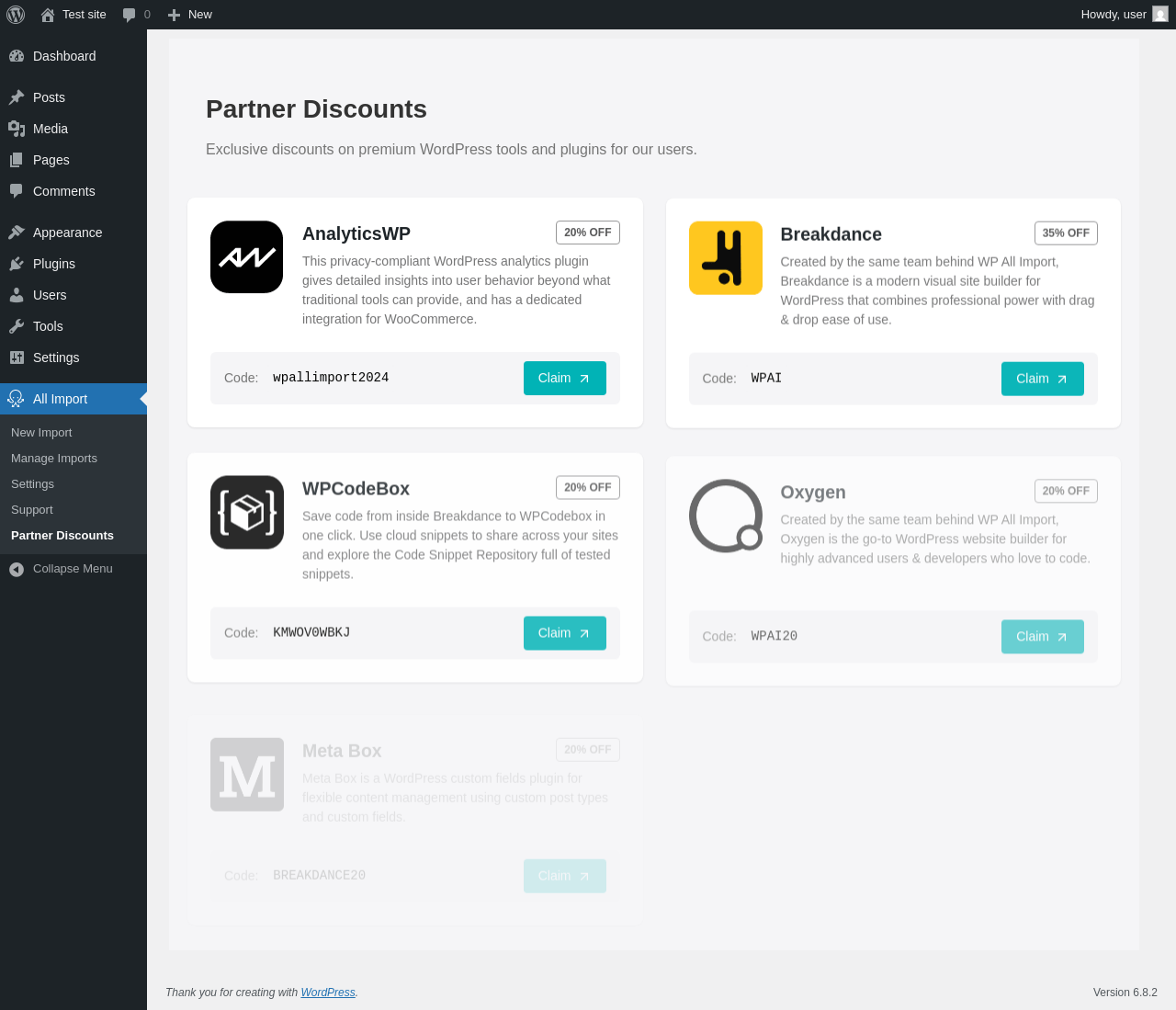Click the Version 6.8.2 text
This screenshot has width=1176, height=1010.
coord(1125,993)
